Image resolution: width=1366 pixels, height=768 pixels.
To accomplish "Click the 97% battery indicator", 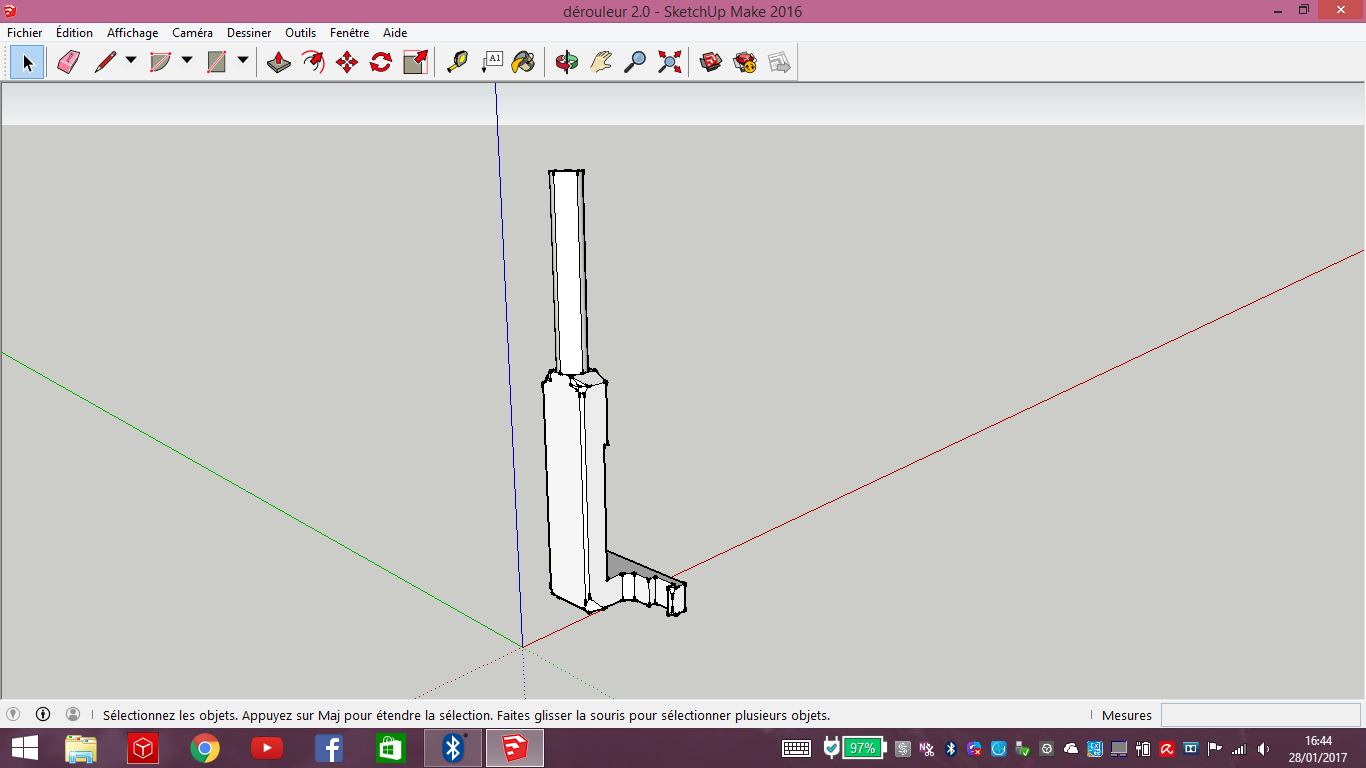I will click(x=863, y=748).
